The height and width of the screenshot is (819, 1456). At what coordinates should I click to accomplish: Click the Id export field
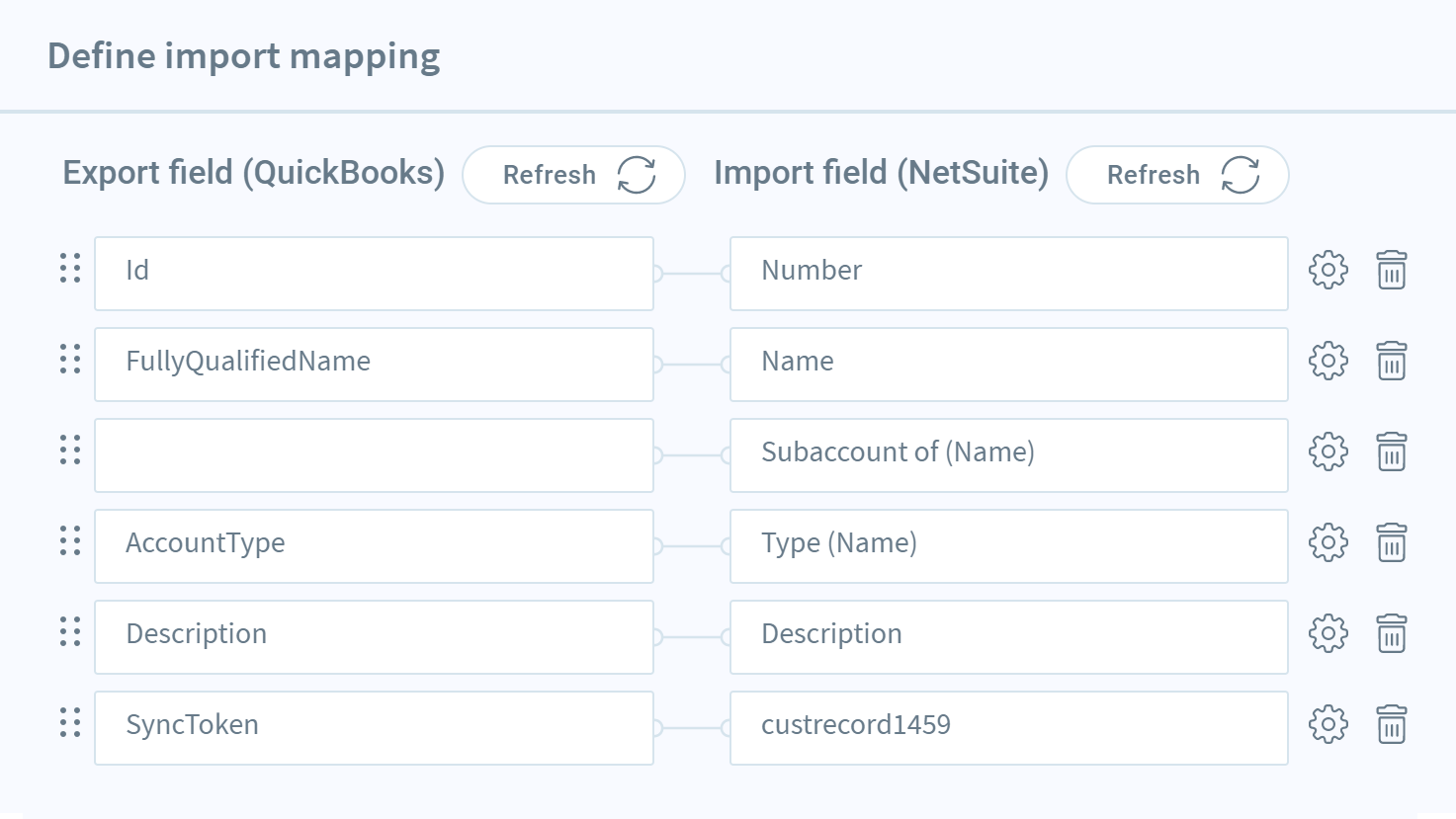(374, 274)
